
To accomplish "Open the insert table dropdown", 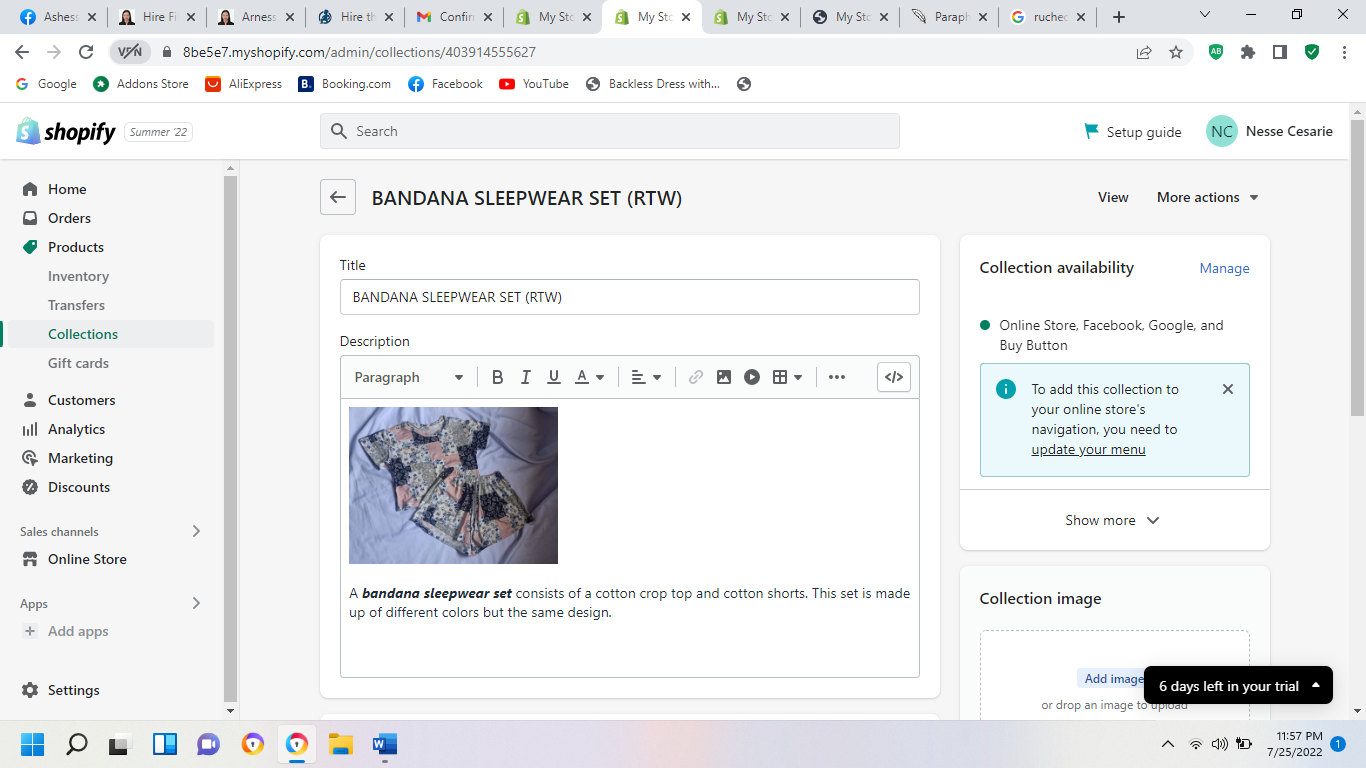I will point(788,377).
